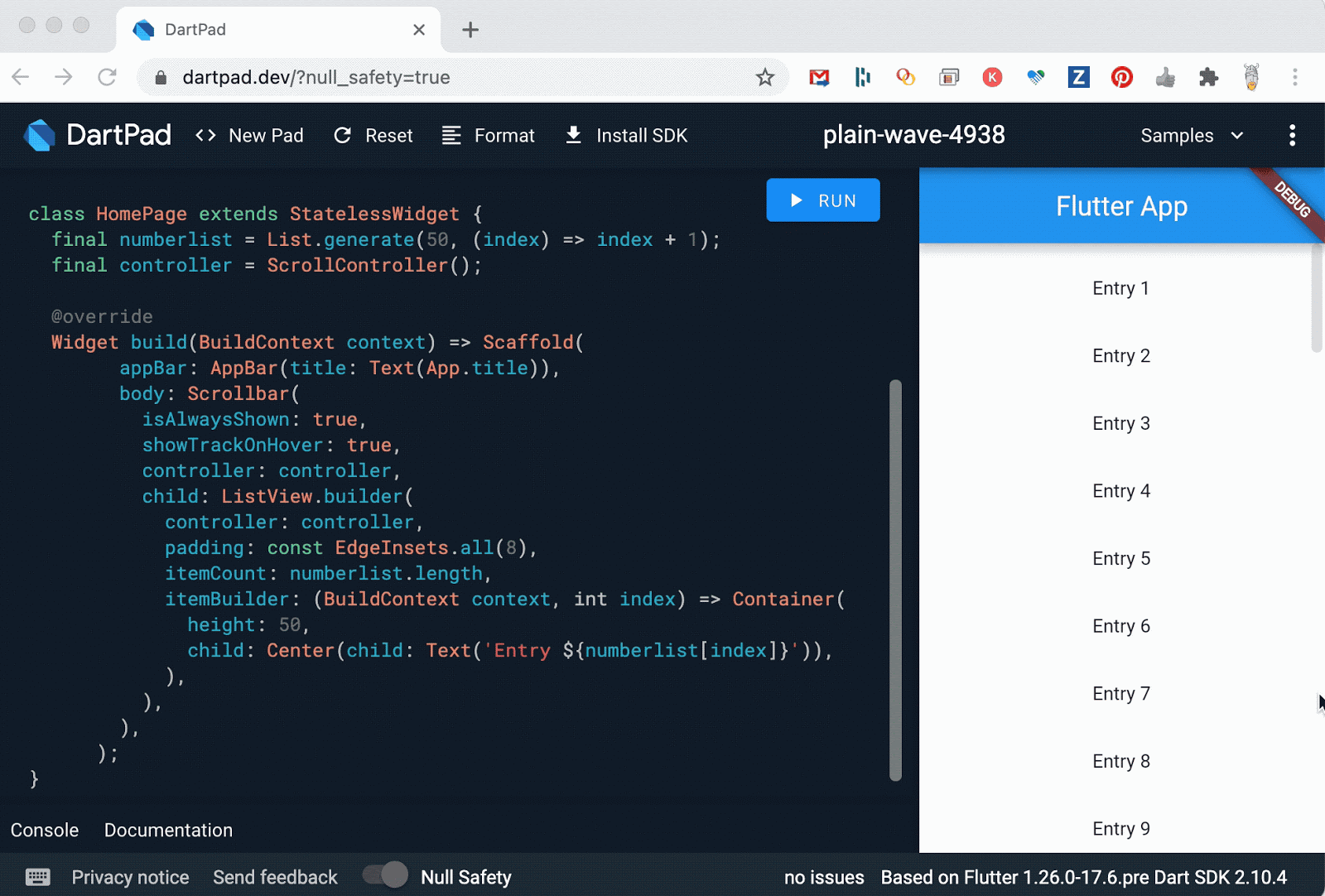This screenshot has height=896, width=1325.
Task: Open DartPad's overflow menu
Action: [x=1292, y=135]
